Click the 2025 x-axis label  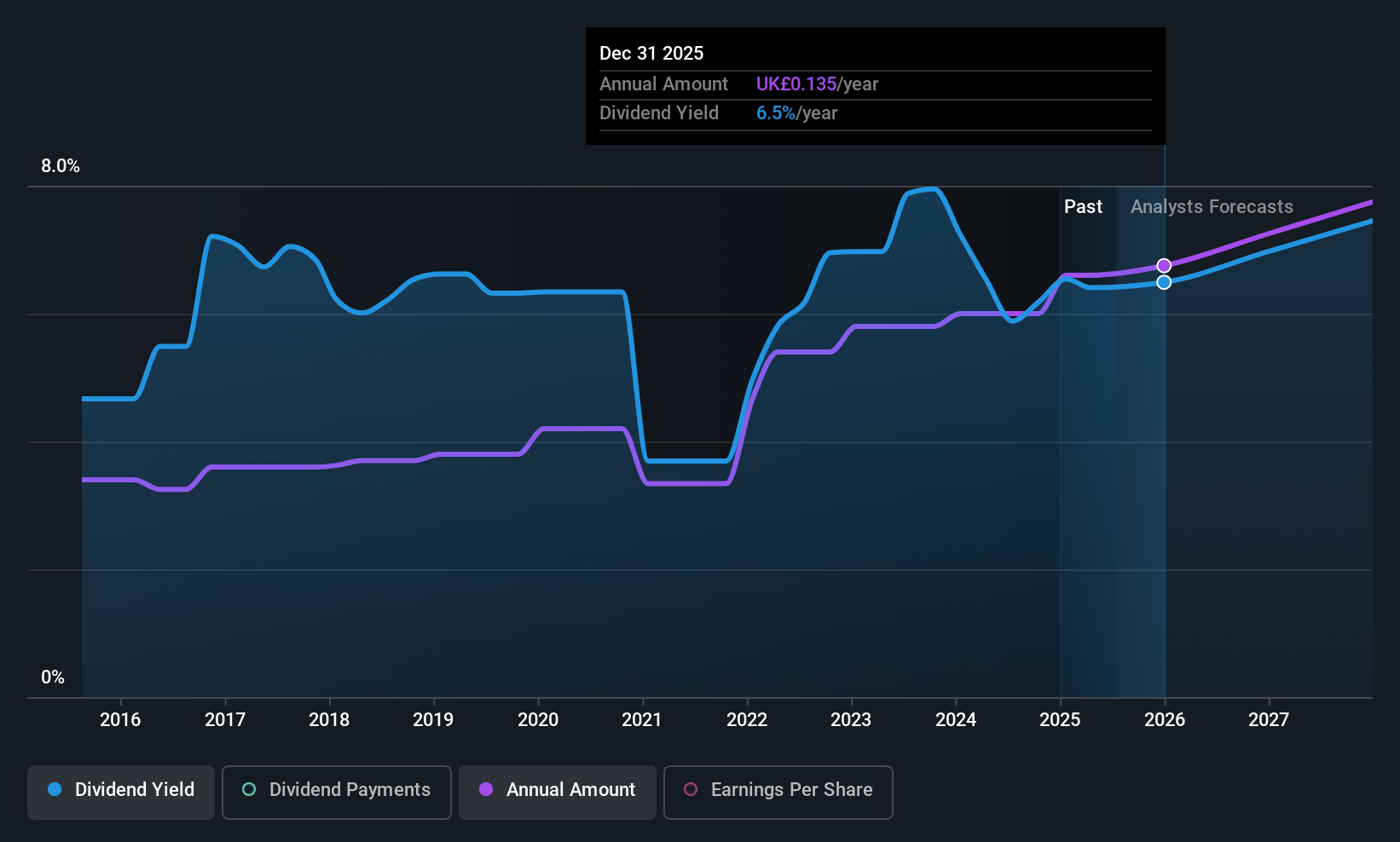(1060, 719)
